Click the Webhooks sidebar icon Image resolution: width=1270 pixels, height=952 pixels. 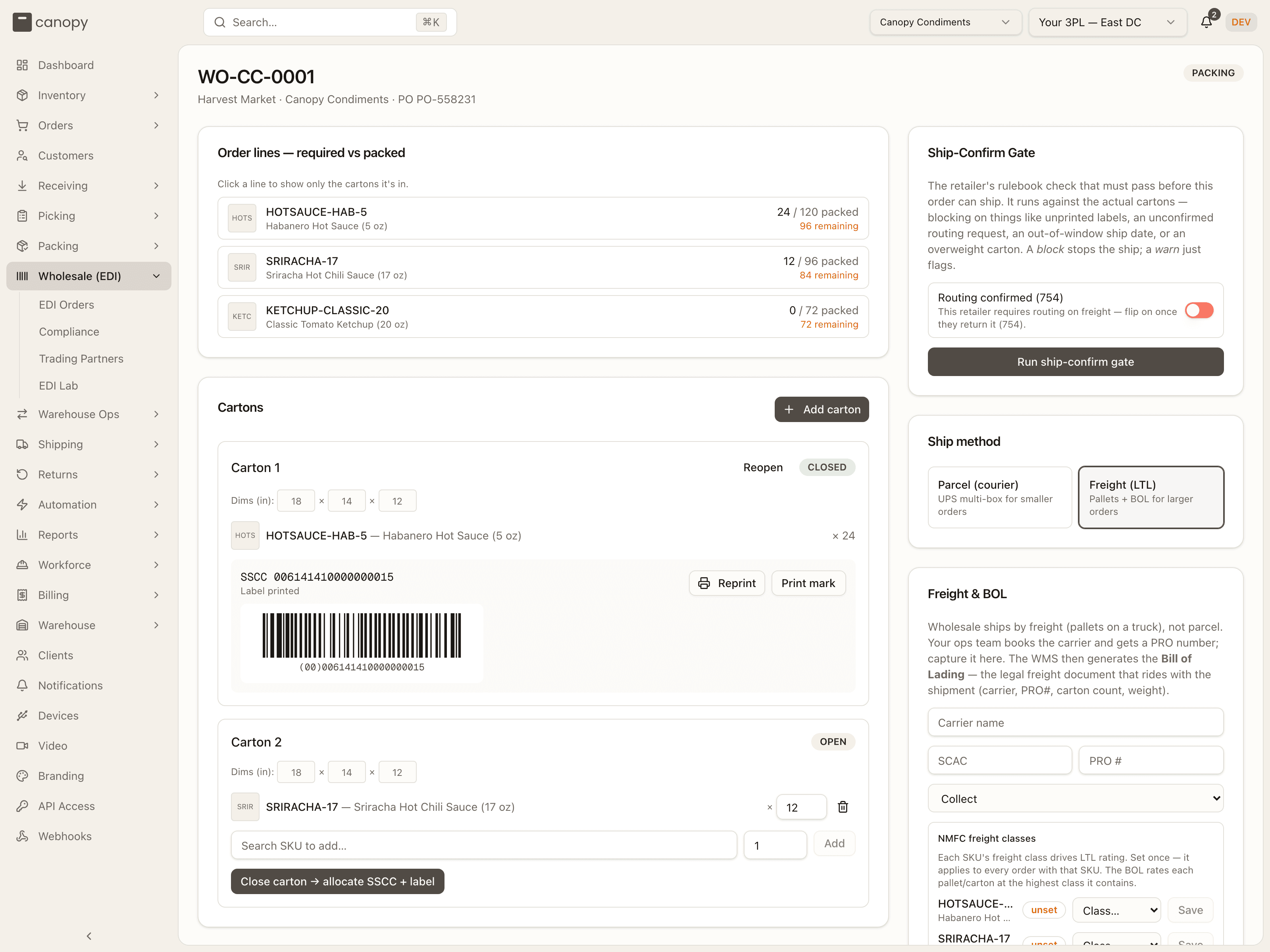22,836
